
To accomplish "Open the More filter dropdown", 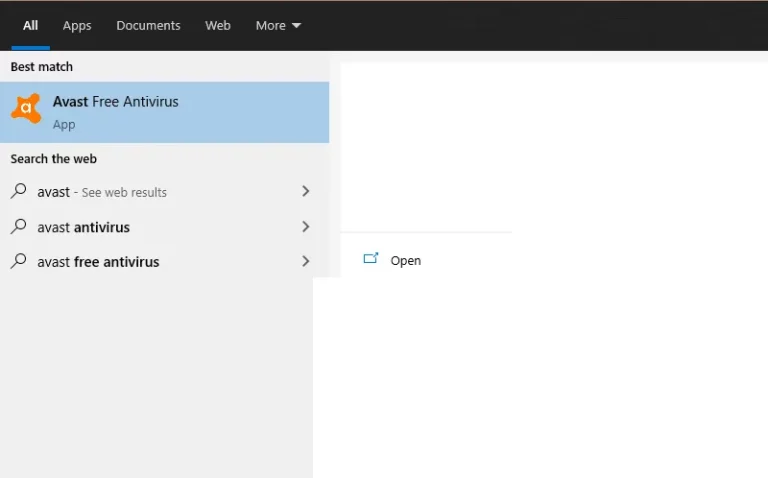I will point(278,25).
